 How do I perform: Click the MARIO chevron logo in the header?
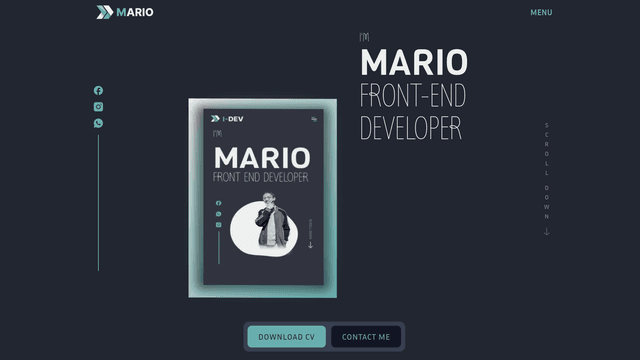(125, 12)
